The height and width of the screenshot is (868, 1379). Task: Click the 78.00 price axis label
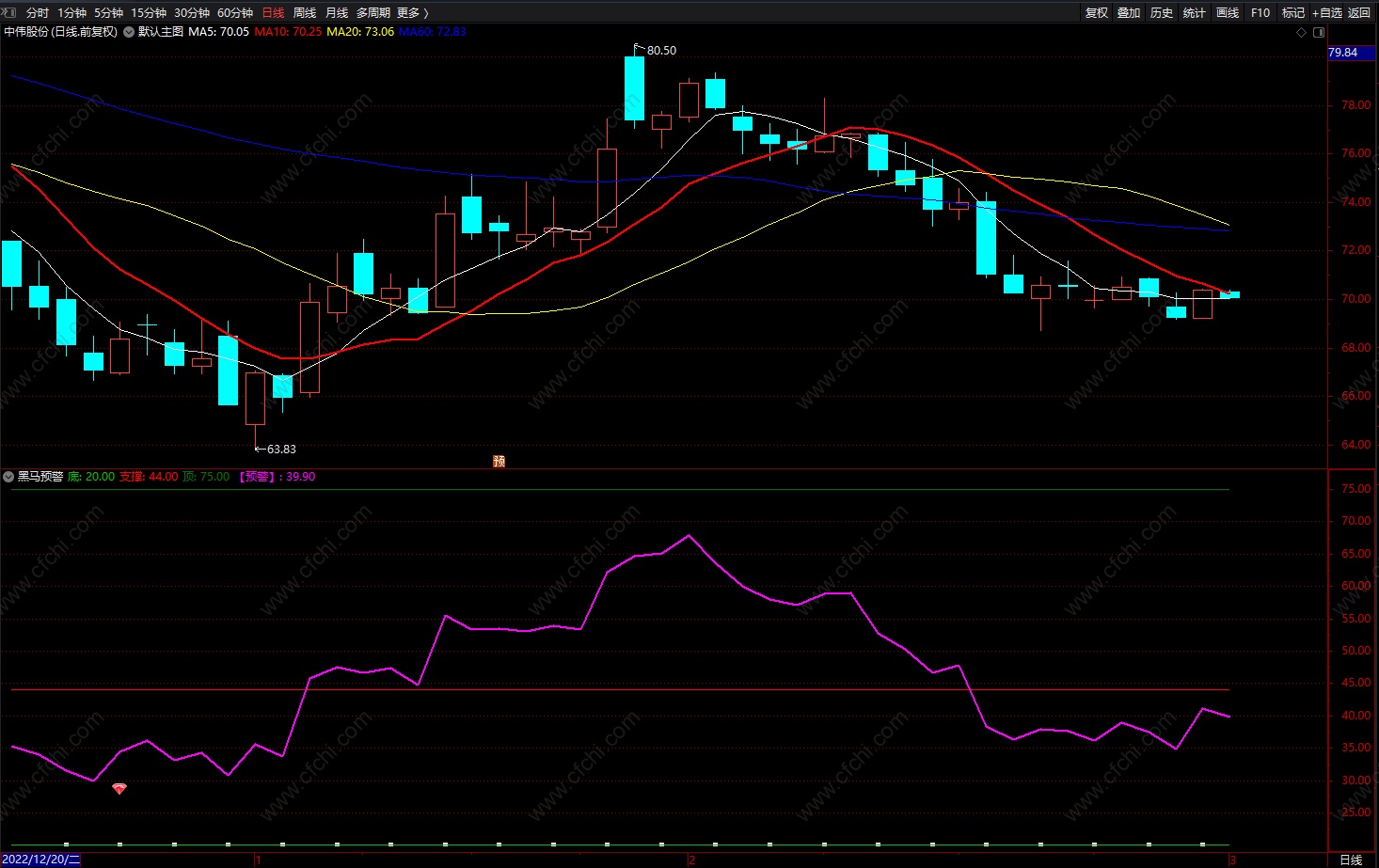[x=1355, y=105]
